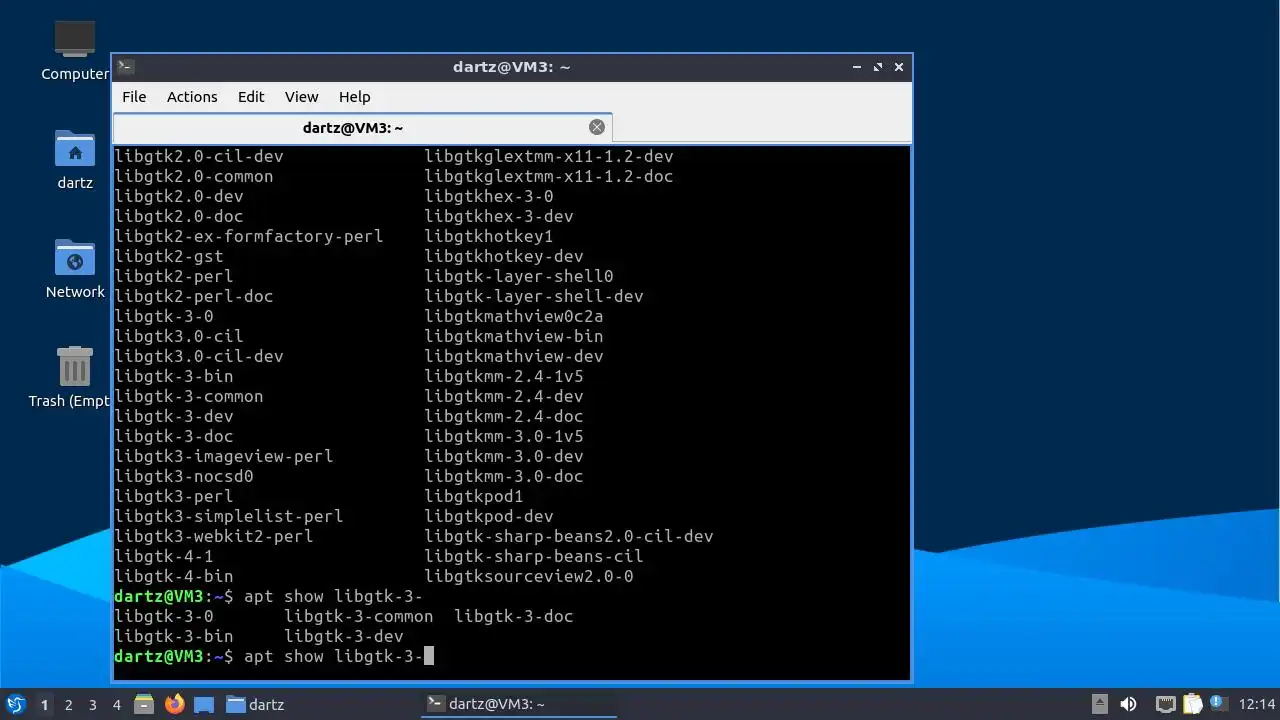Click 'libgtksourceview2.0-0' in the listing
The image size is (1280, 720).
(529, 576)
